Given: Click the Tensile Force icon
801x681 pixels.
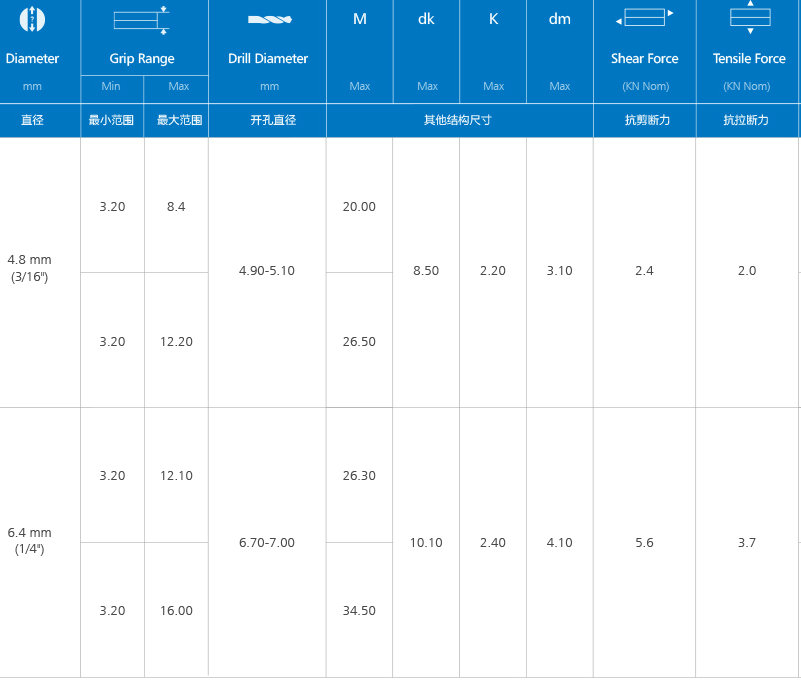Looking at the screenshot, I should coord(749,17).
